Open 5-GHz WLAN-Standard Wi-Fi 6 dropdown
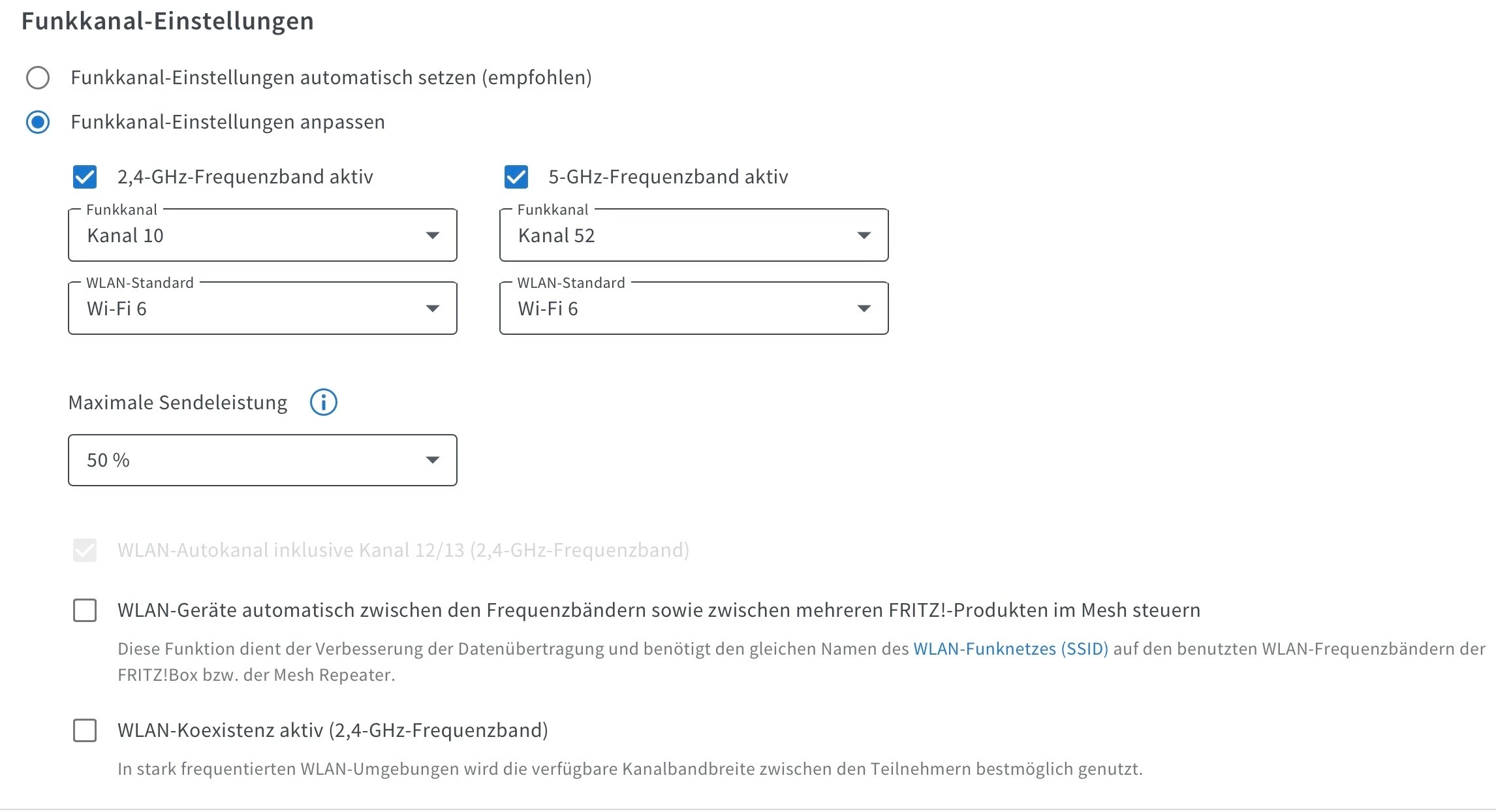Viewport: 1496px width, 812px height. click(x=694, y=308)
